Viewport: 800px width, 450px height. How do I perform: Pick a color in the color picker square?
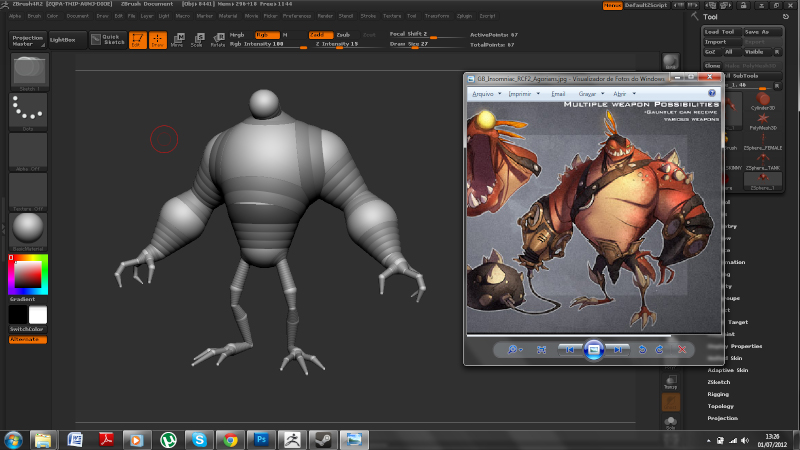coord(28,274)
